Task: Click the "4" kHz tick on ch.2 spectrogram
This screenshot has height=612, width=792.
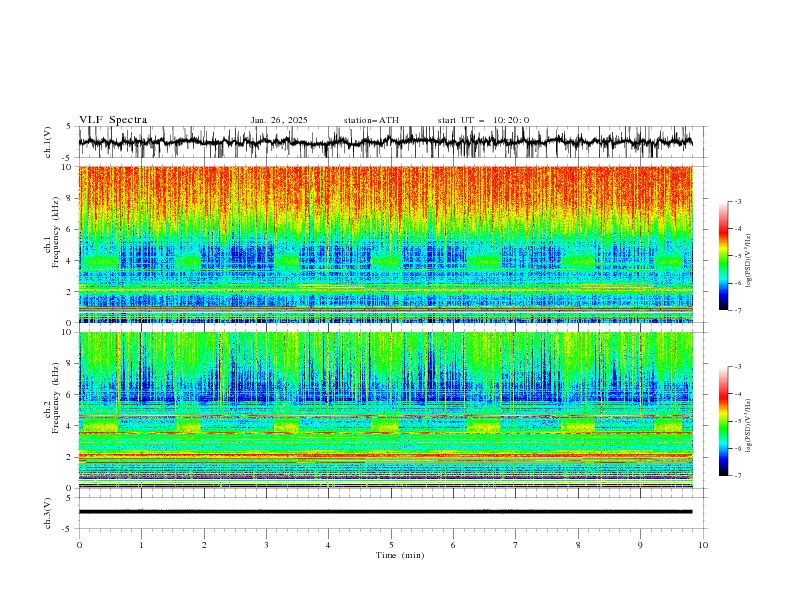Action: tap(70, 426)
